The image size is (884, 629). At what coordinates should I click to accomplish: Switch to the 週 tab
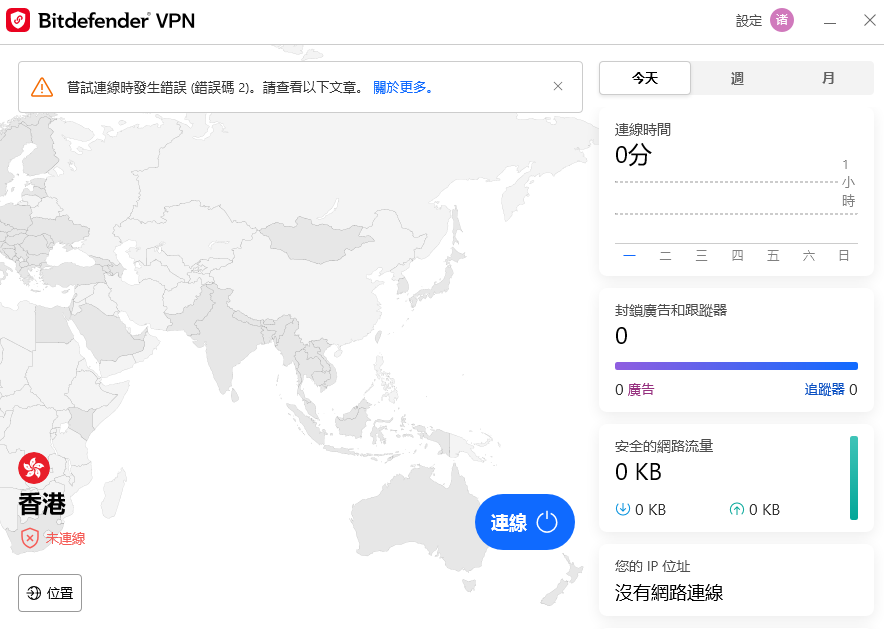[x=737, y=78]
